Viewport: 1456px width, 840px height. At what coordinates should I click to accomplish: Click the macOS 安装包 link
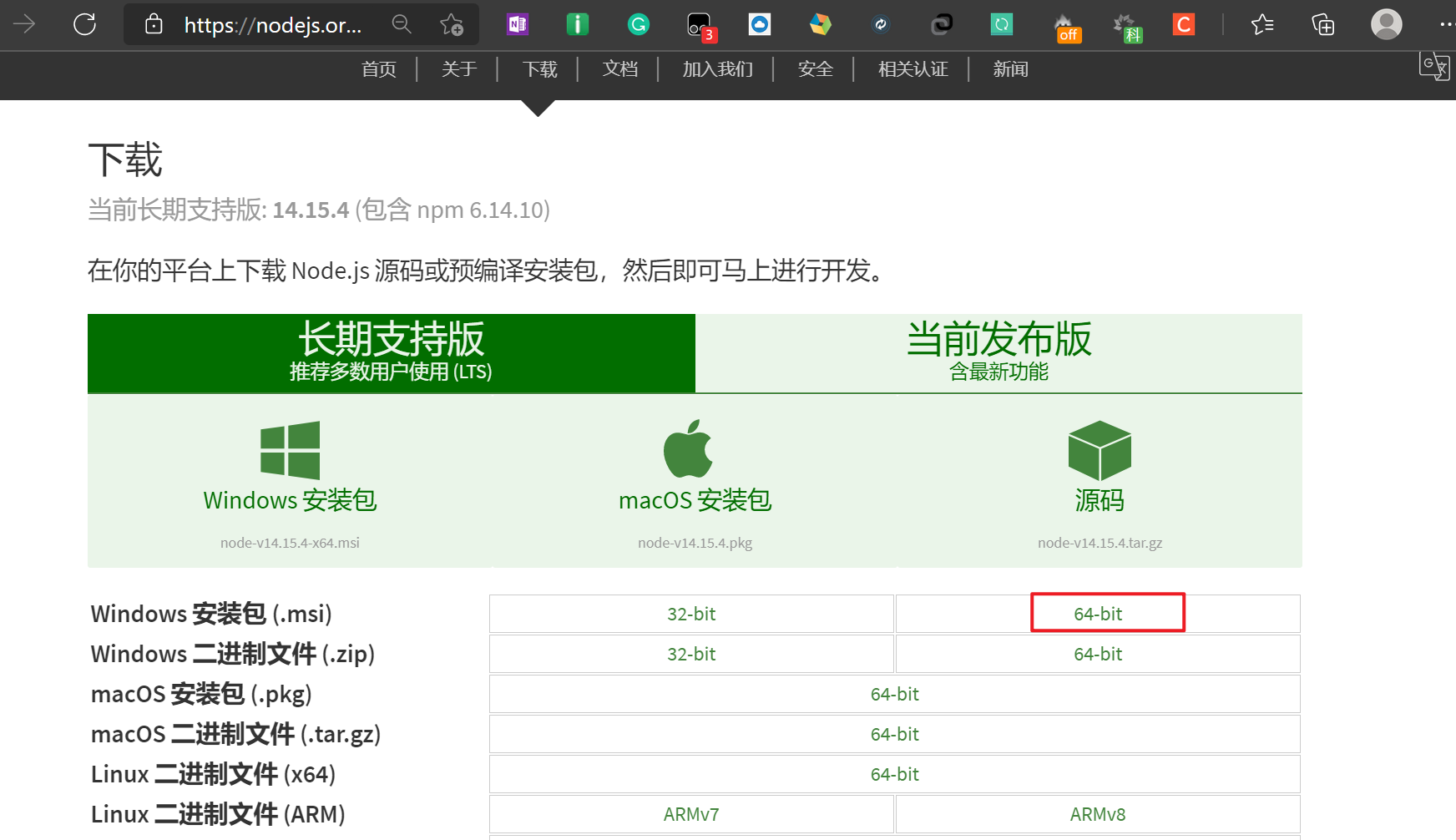point(695,500)
